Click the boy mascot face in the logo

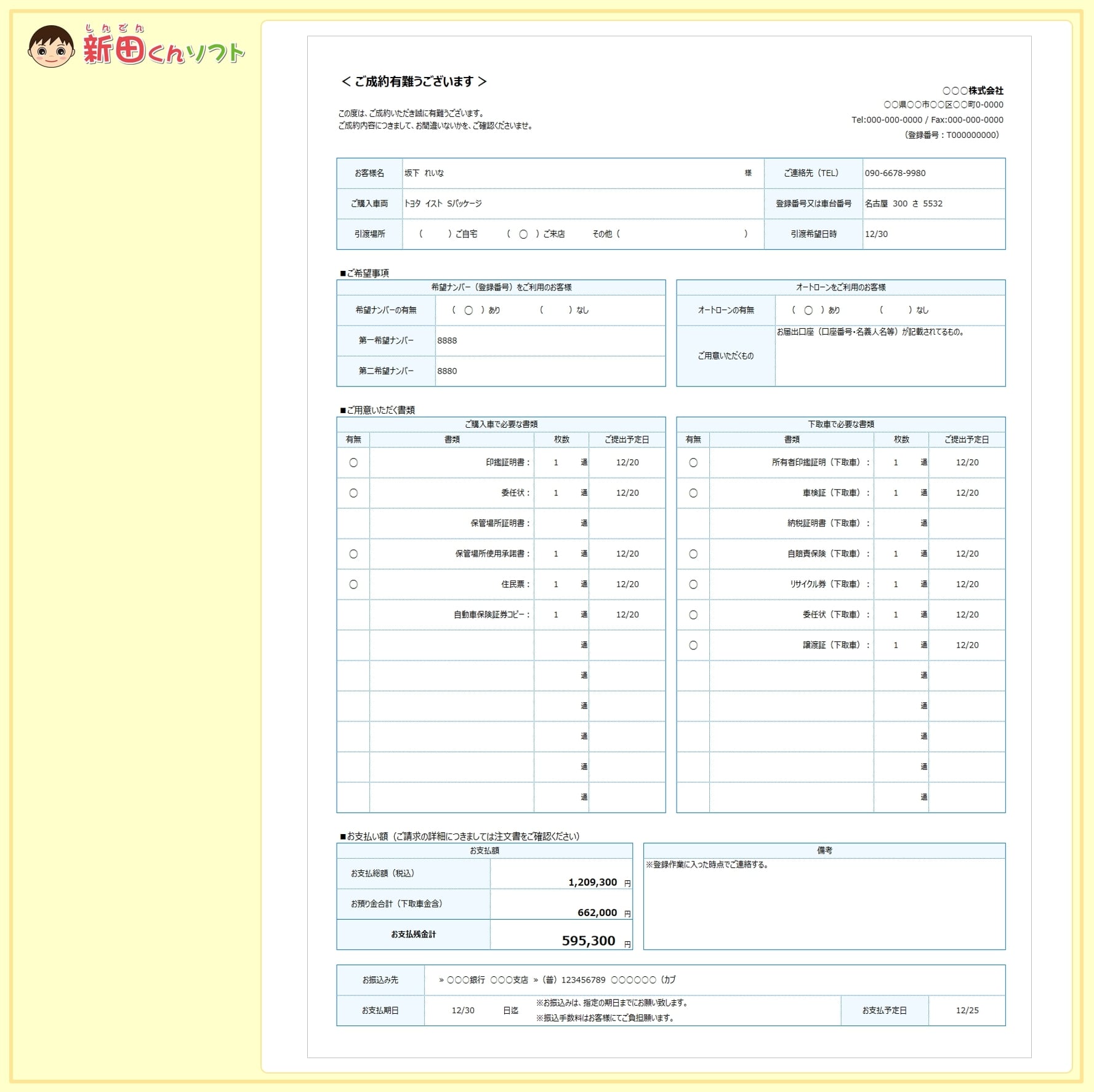pos(51,47)
